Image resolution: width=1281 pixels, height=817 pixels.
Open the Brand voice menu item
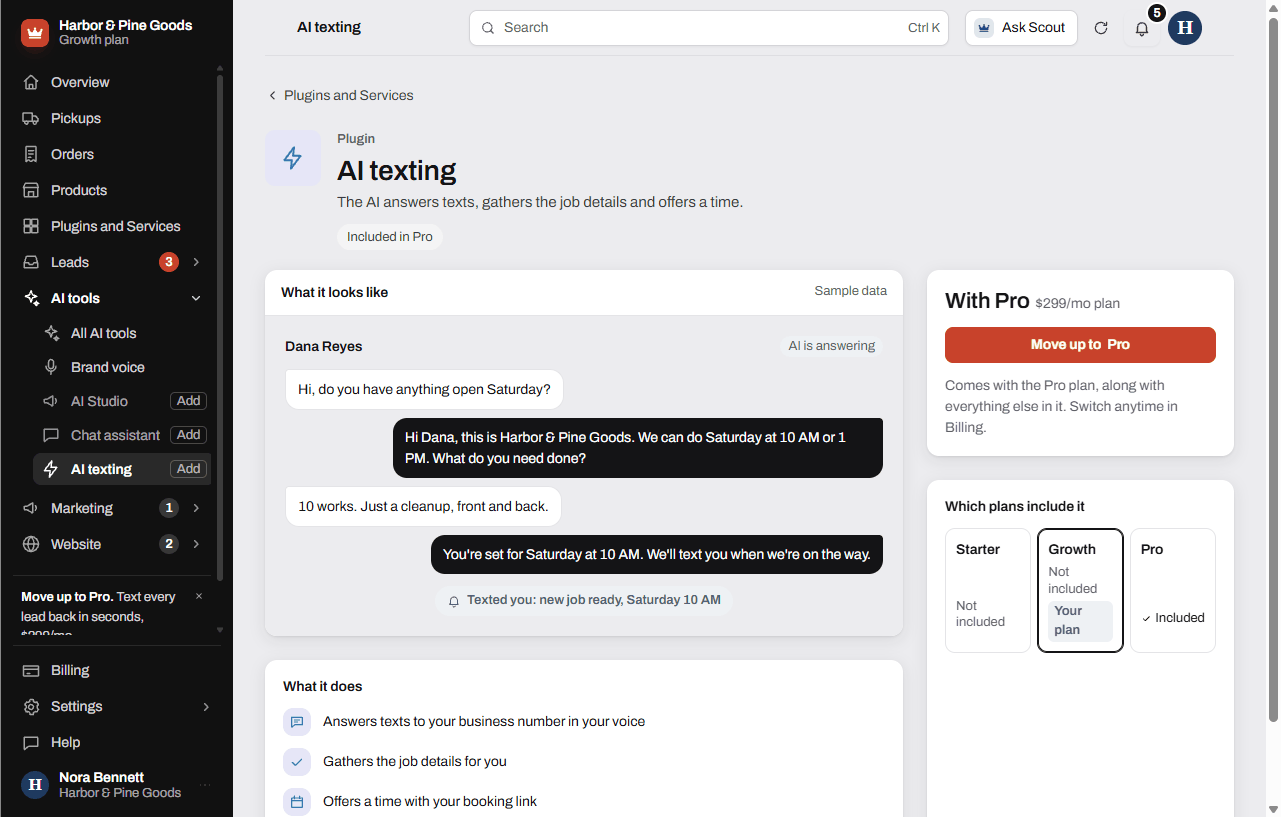tap(122, 367)
